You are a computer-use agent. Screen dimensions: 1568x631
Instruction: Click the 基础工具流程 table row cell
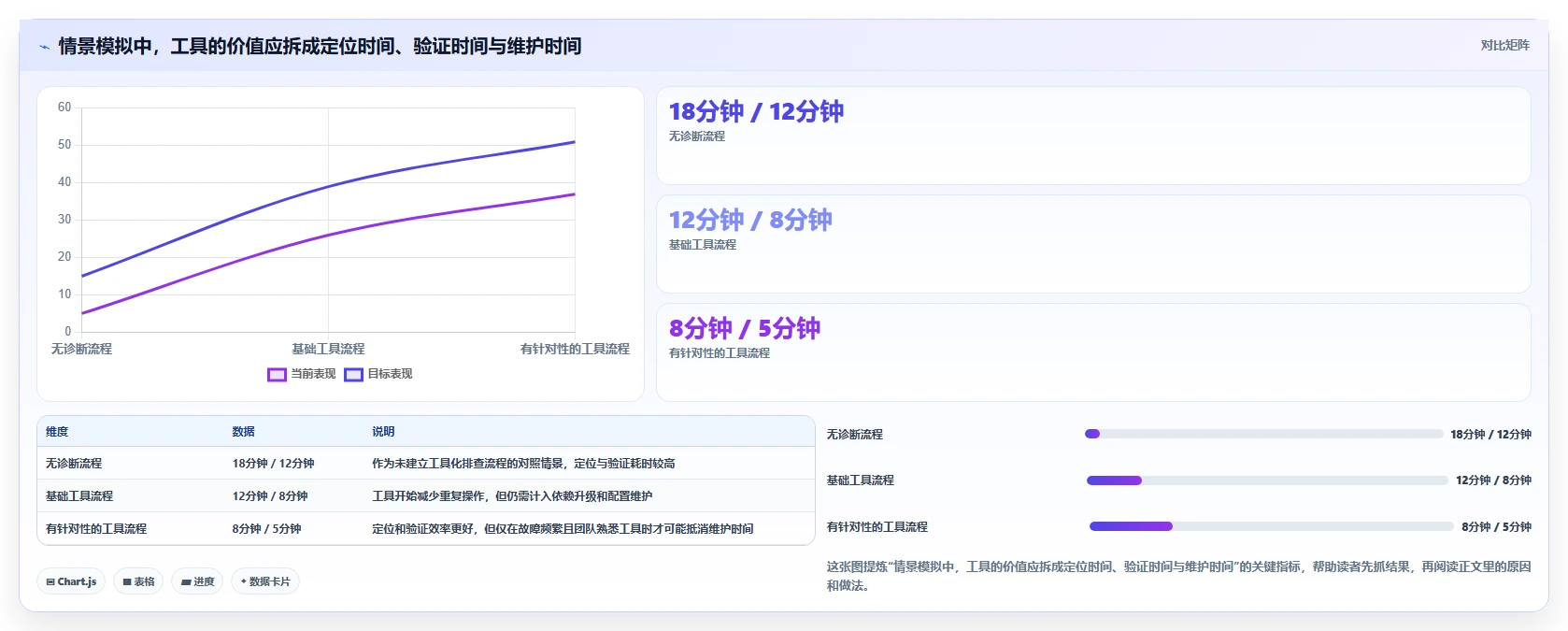[79, 496]
